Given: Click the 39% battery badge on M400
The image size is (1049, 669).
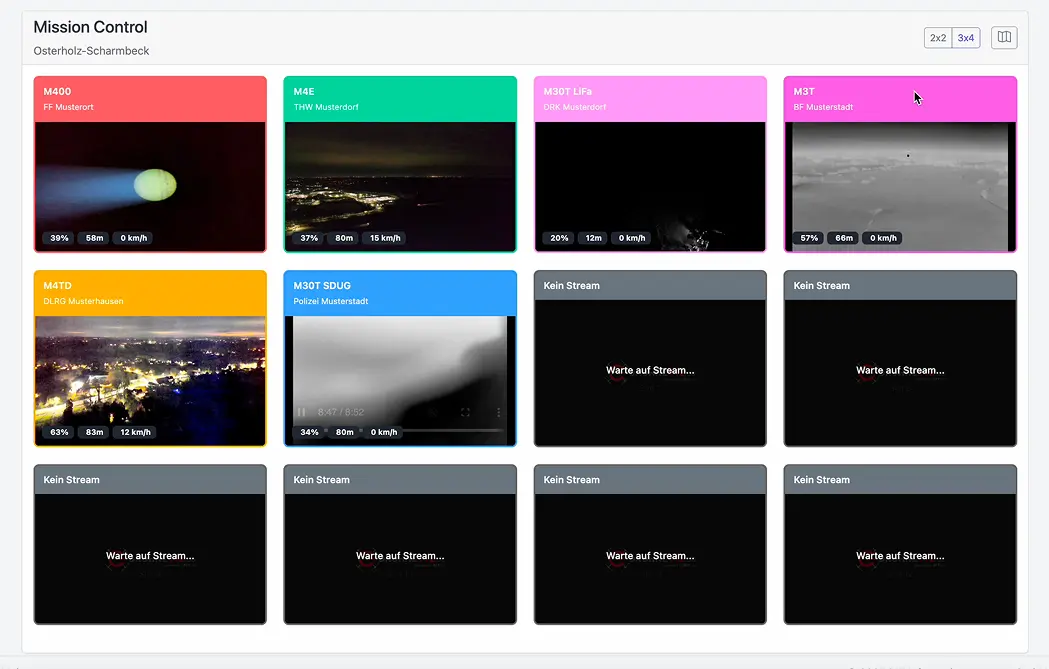Looking at the screenshot, I should click(59, 238).
